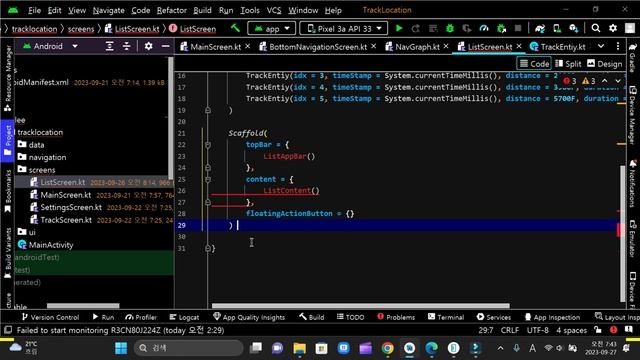Open the Problems tool window
640x360 pixels.
pos(396,317)
